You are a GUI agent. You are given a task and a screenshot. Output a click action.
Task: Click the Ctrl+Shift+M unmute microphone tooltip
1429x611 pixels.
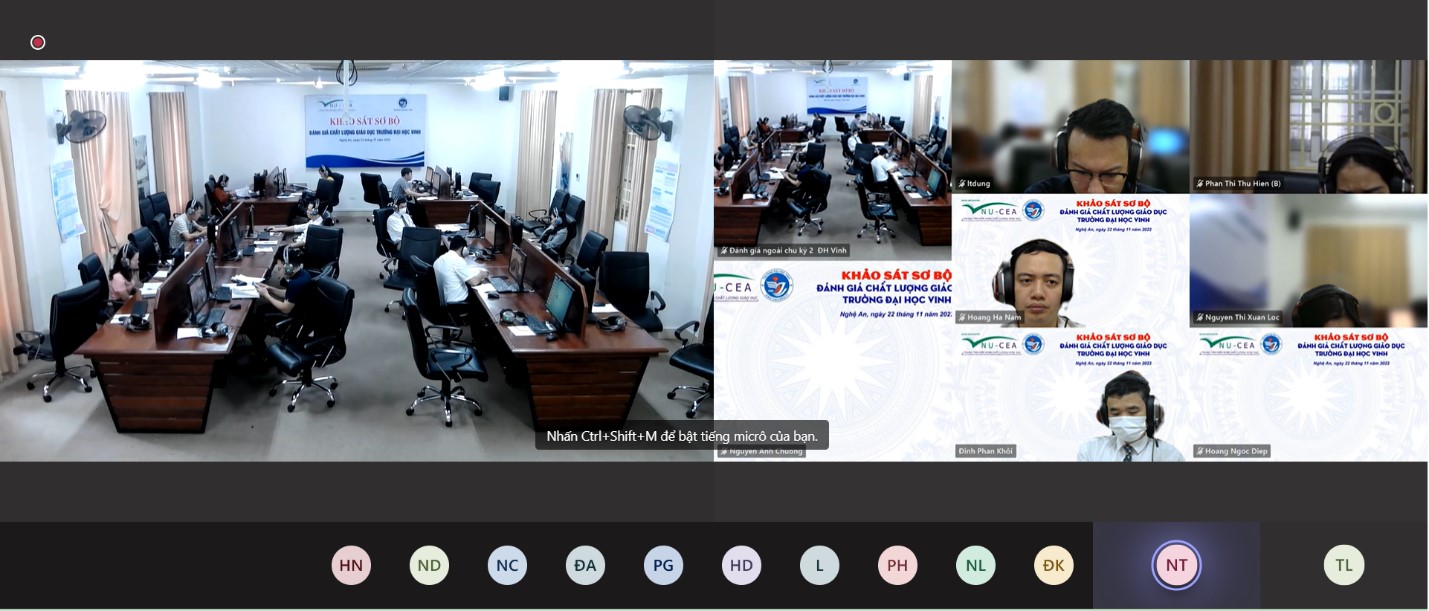point(682,436)
